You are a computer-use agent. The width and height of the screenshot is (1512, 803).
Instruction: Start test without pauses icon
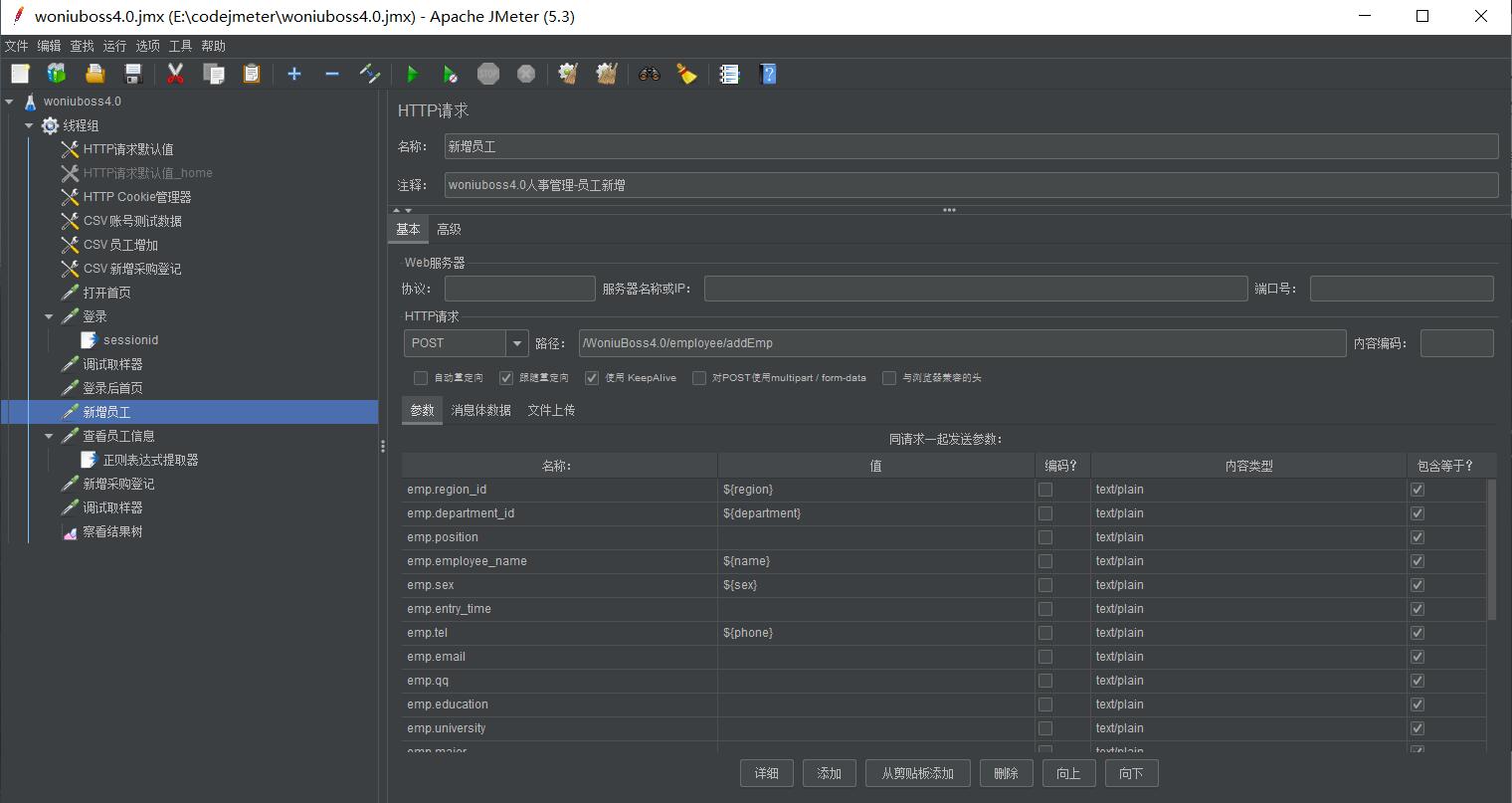click(451, 74)
